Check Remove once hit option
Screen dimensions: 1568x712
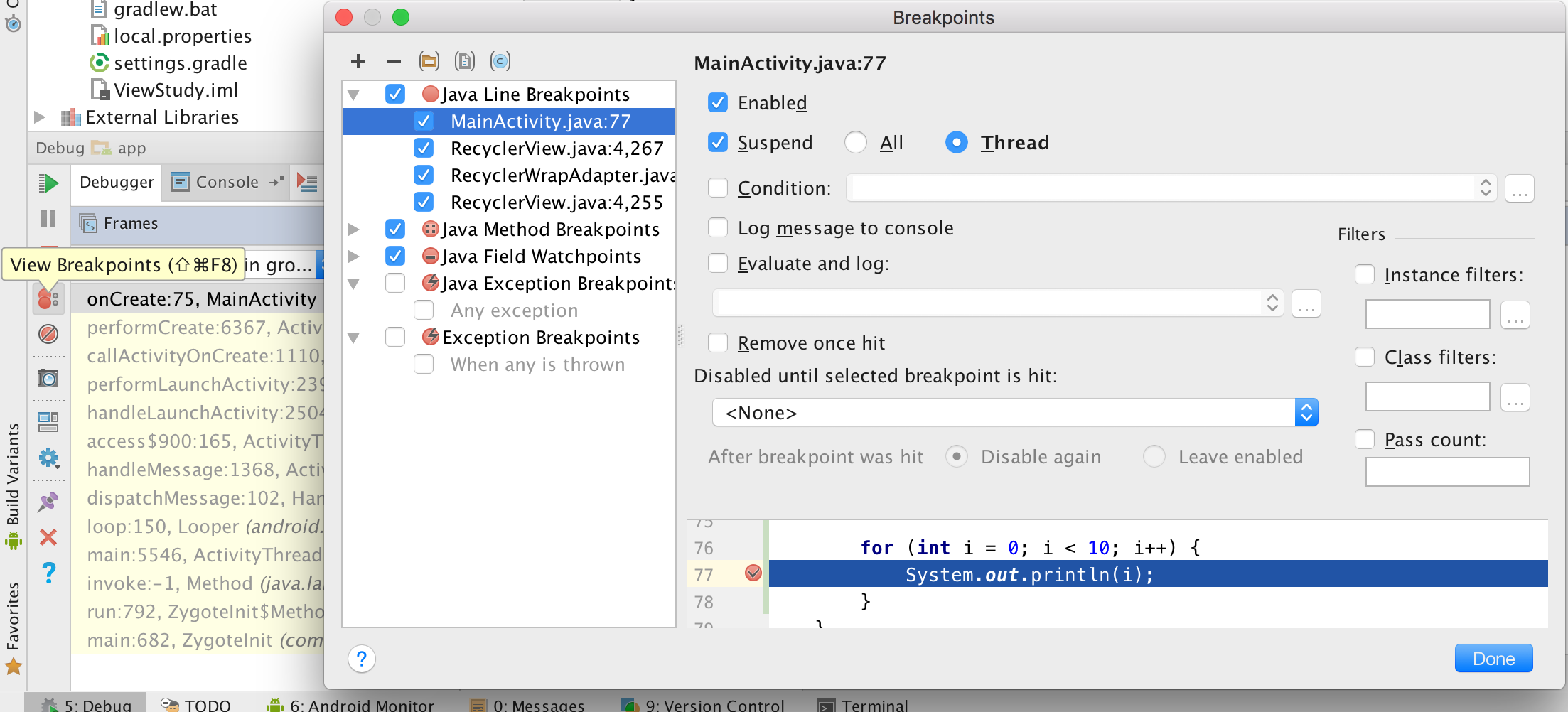(x=718, y=343)
